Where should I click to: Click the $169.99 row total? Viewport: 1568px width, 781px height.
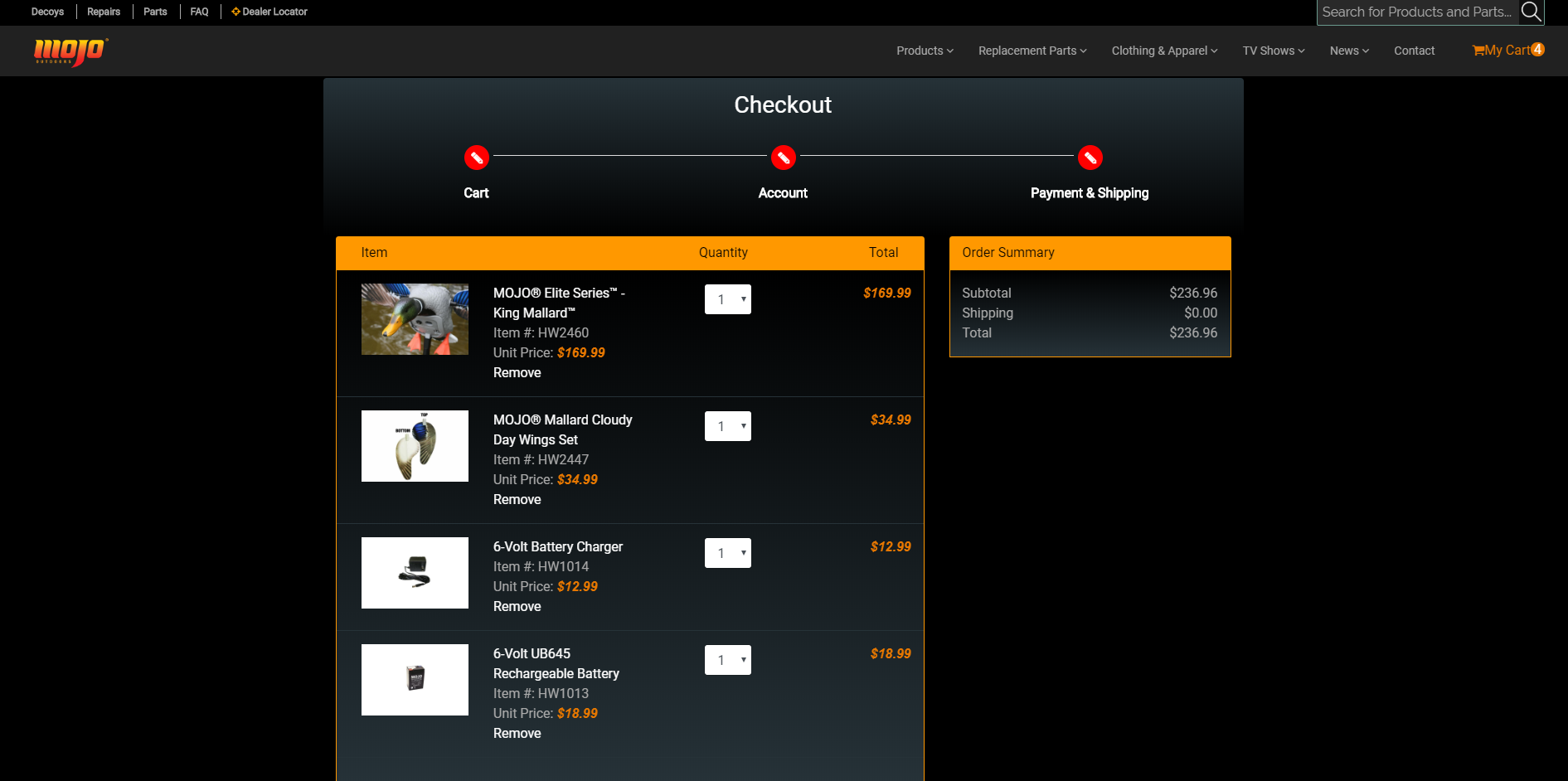[x=887, y=293]
